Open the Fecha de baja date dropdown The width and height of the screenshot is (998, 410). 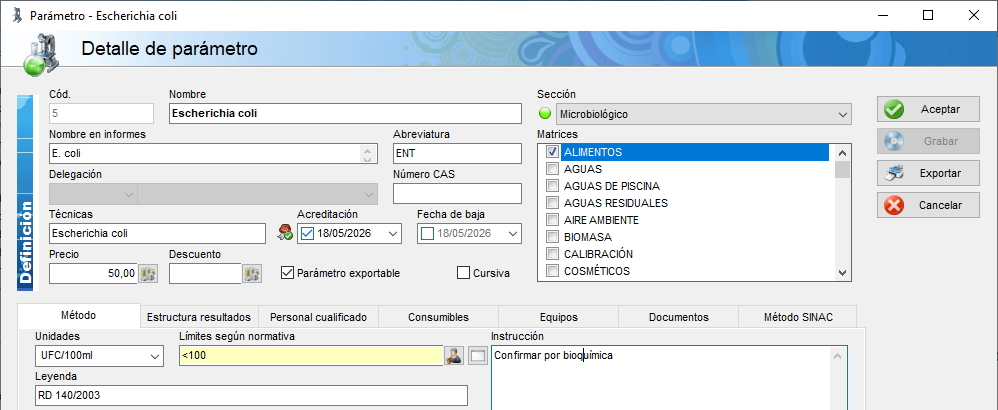tap(513, 234)
